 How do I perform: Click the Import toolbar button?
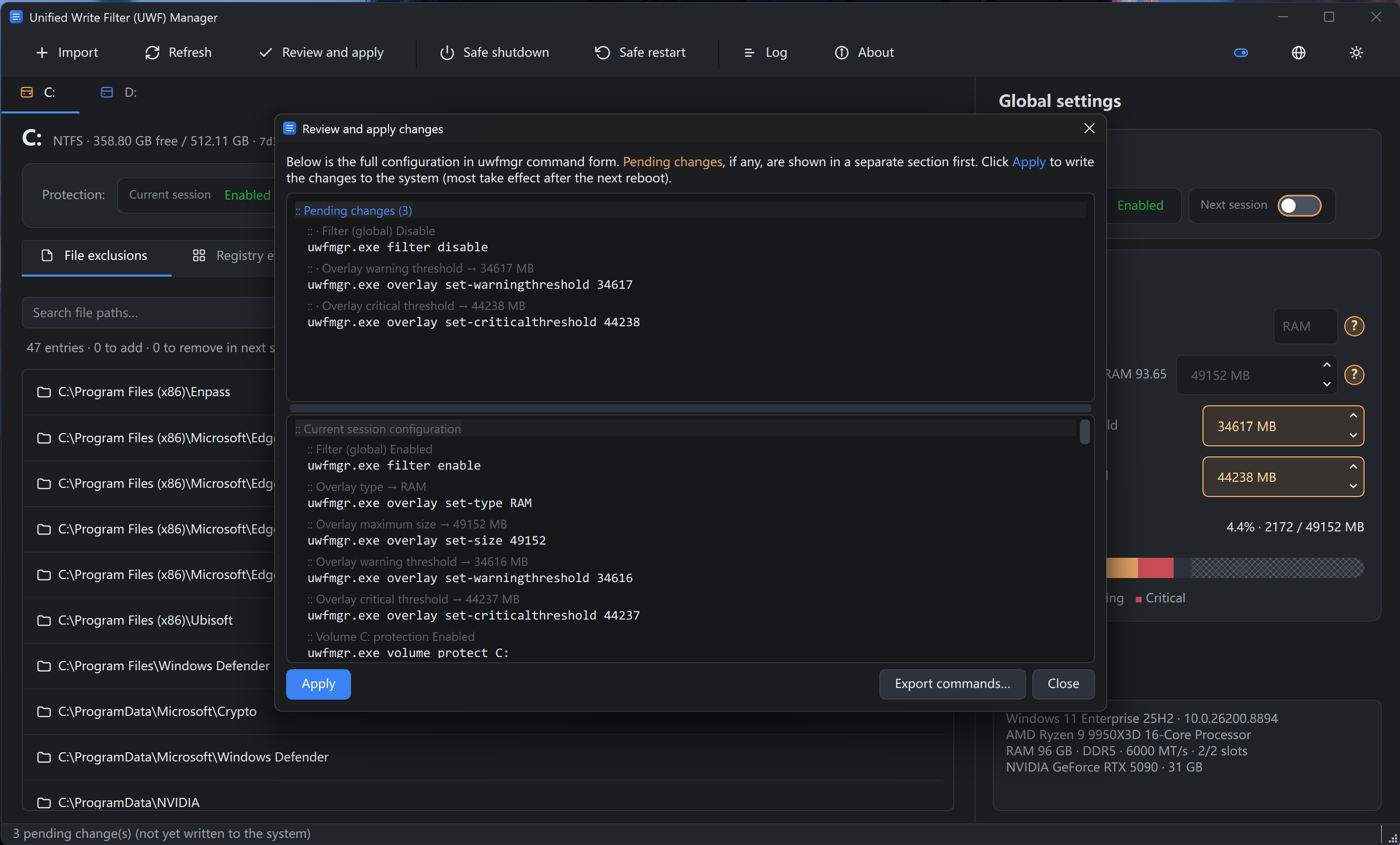tap(67, 52)
